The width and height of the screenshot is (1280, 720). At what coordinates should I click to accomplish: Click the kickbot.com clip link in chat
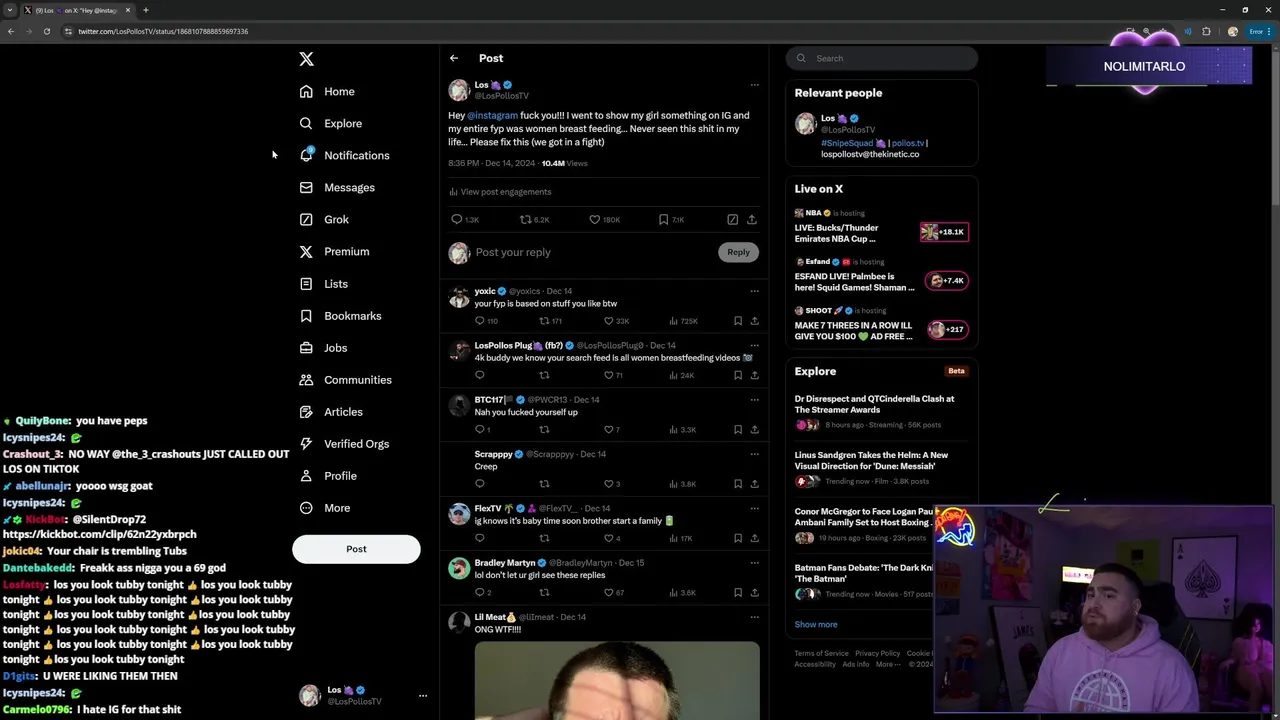click(x=100, y=534)
